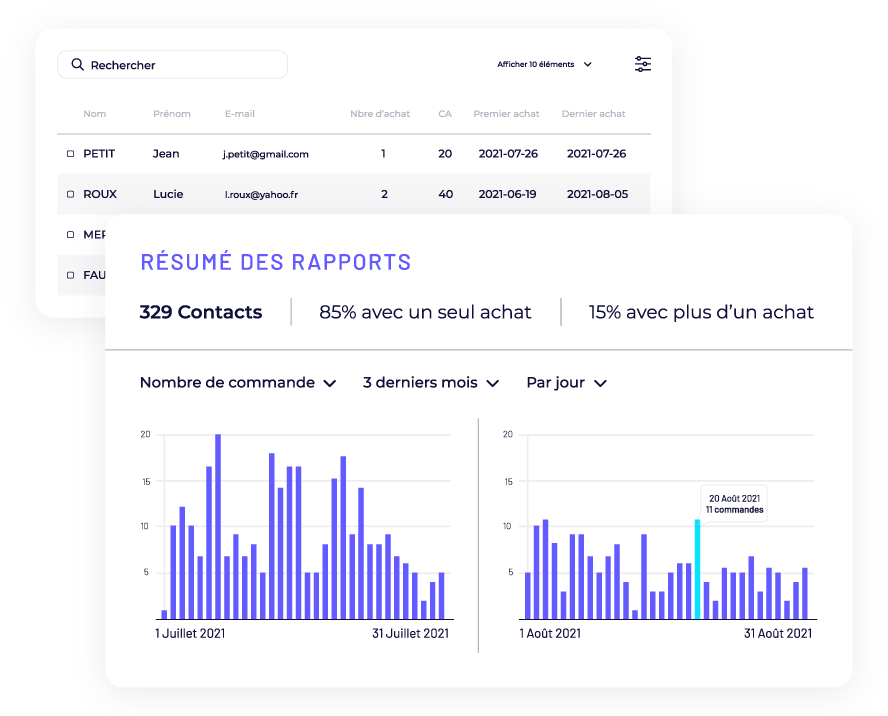
Task: Click the name ROUX in table
Action: 100,194
